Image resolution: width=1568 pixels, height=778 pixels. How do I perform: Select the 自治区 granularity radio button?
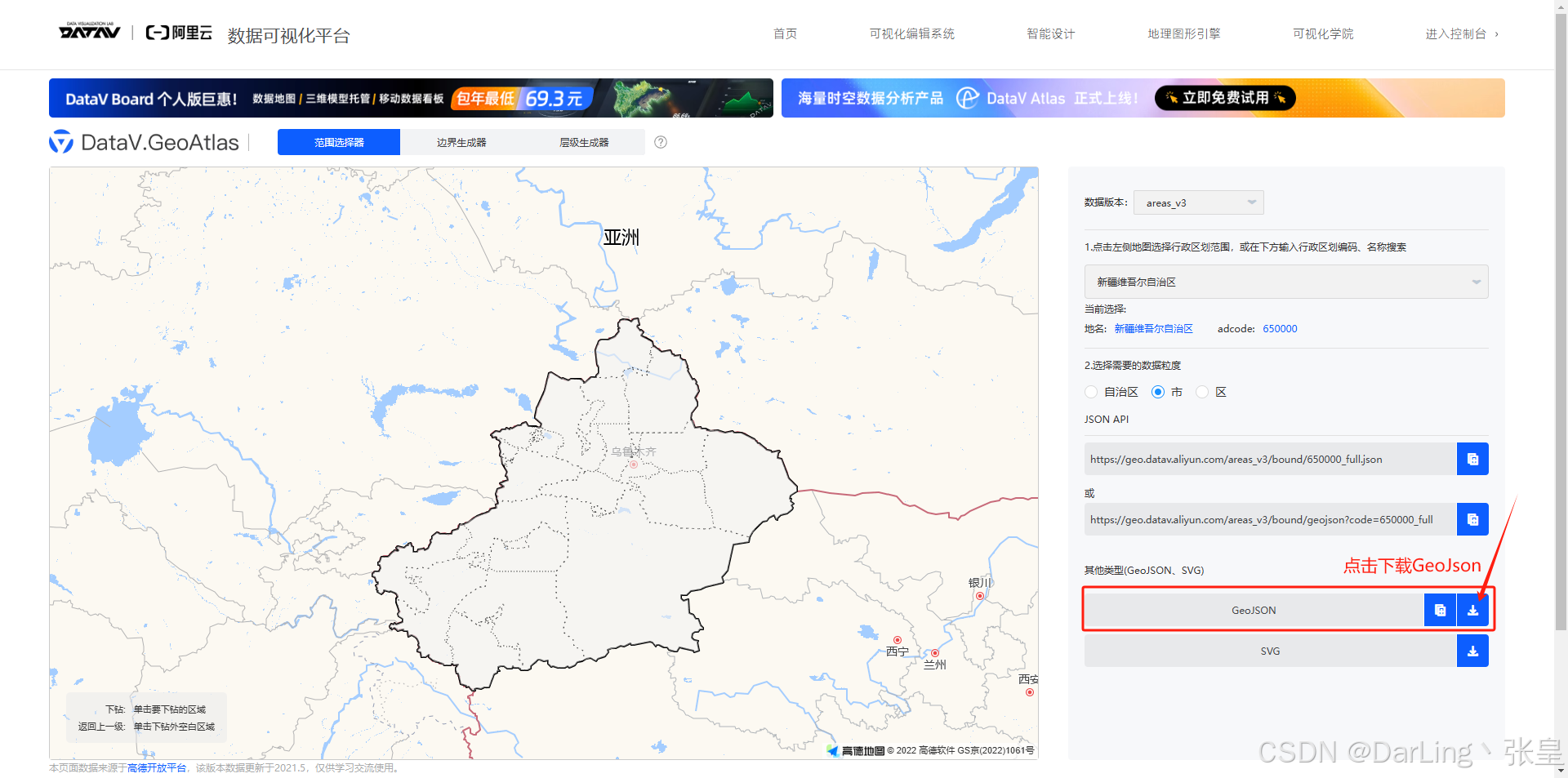[x=1090, y=392]
